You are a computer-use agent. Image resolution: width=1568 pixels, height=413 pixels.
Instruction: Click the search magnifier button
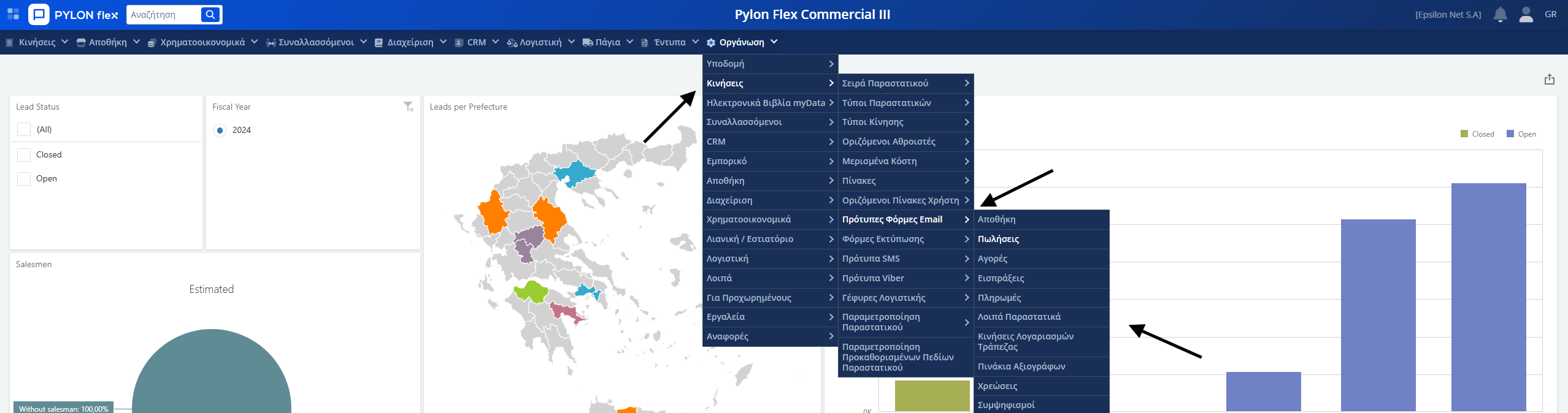pos(210,14)
